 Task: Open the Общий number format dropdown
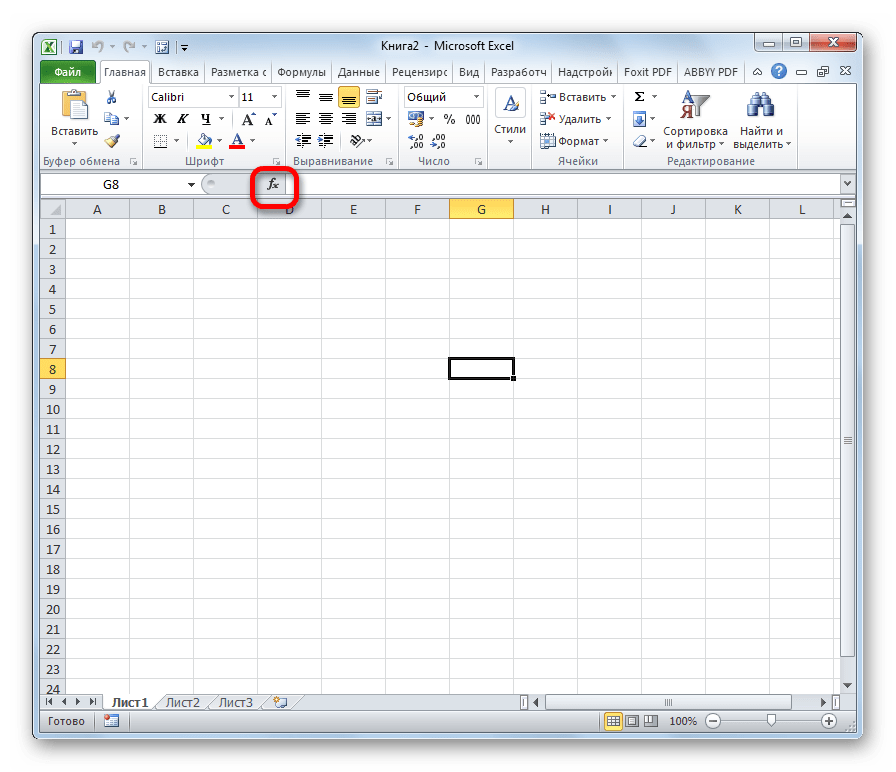point(476,97)
